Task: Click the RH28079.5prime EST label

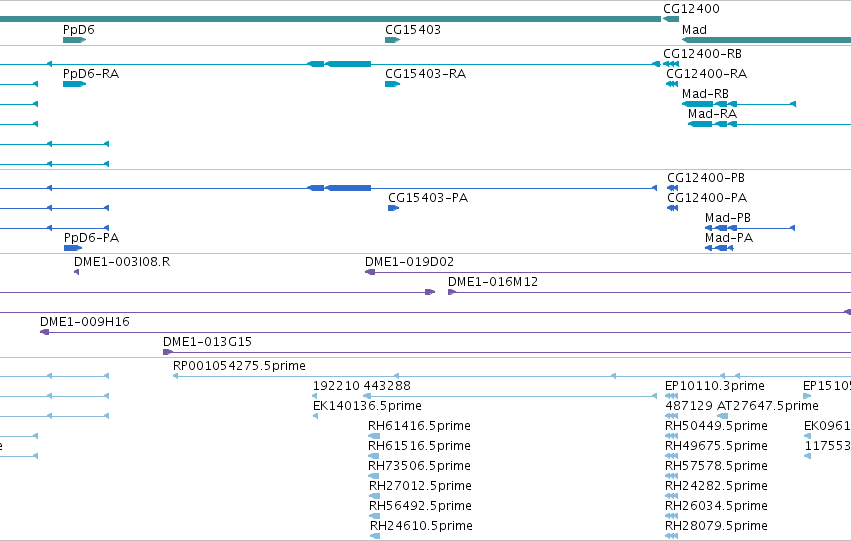Action: click(x=716, y=527)
